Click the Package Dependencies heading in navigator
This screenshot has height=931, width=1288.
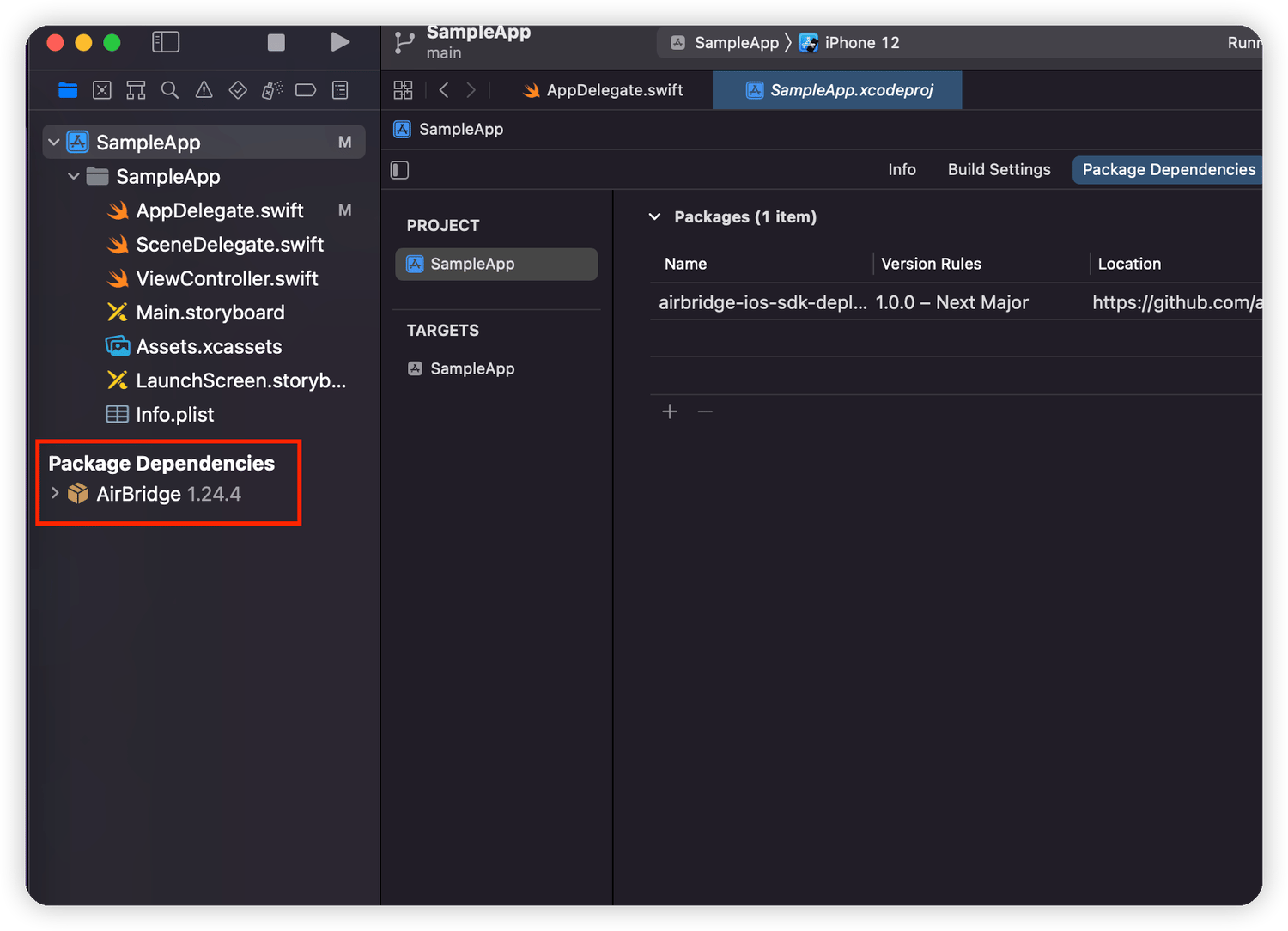(161, 464)
